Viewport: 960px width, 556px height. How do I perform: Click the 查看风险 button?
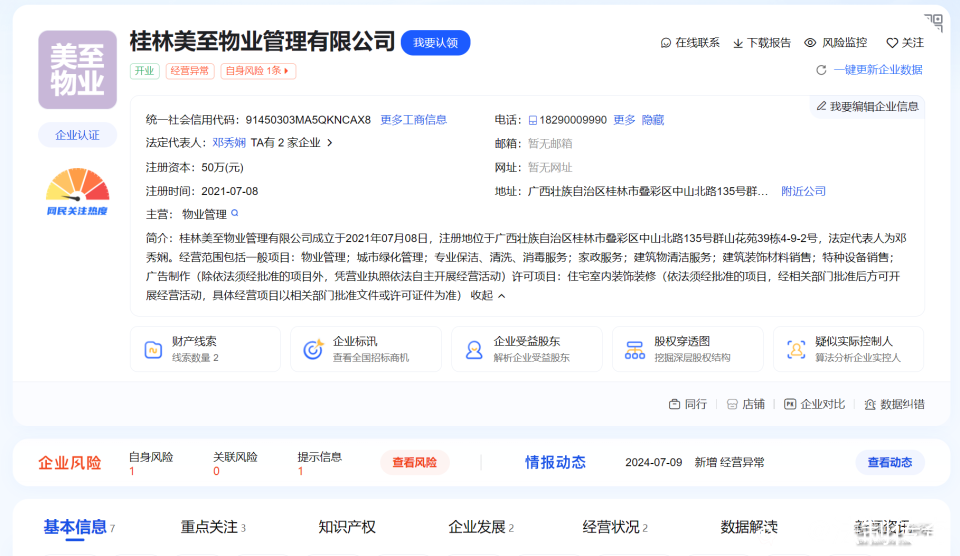(x=414, y=462)
